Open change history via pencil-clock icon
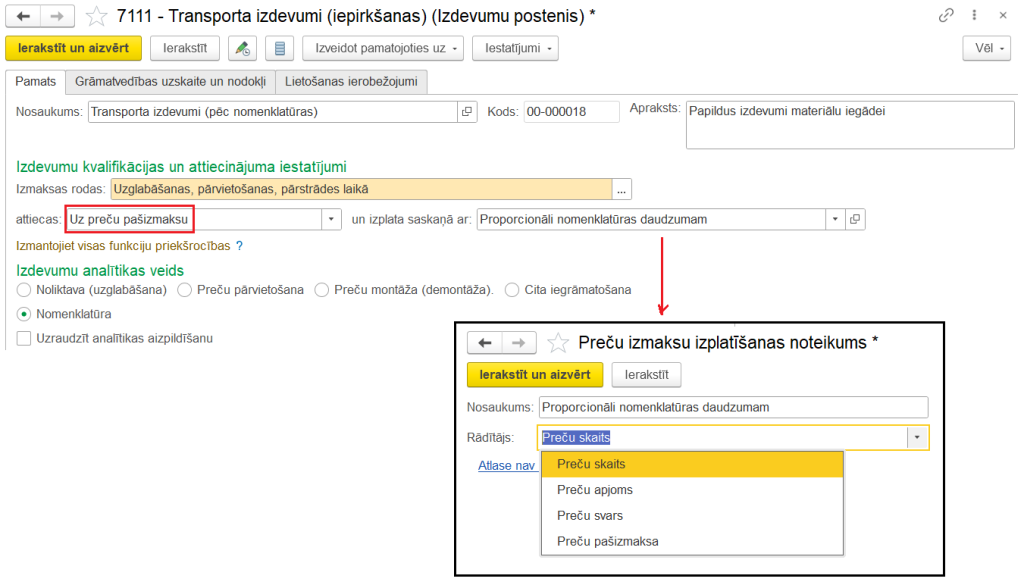Screen dimensions: 1024x585 coord(242,47)
